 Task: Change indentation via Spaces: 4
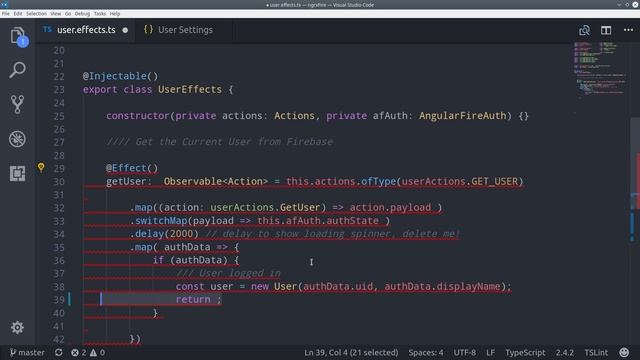coord(426,352)
